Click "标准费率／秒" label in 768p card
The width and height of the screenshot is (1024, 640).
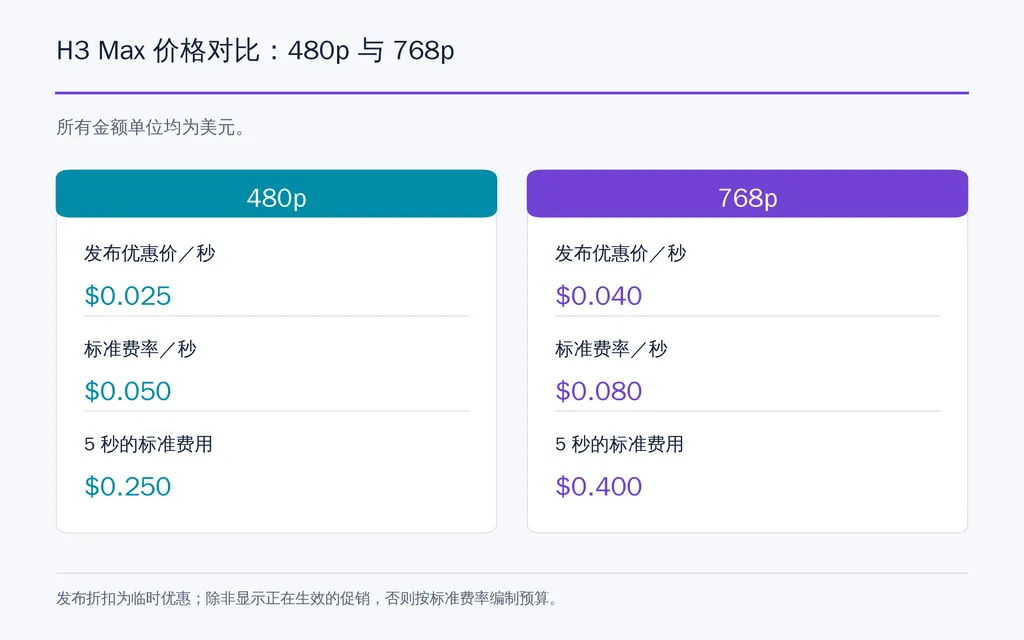[x=611, y=349]
